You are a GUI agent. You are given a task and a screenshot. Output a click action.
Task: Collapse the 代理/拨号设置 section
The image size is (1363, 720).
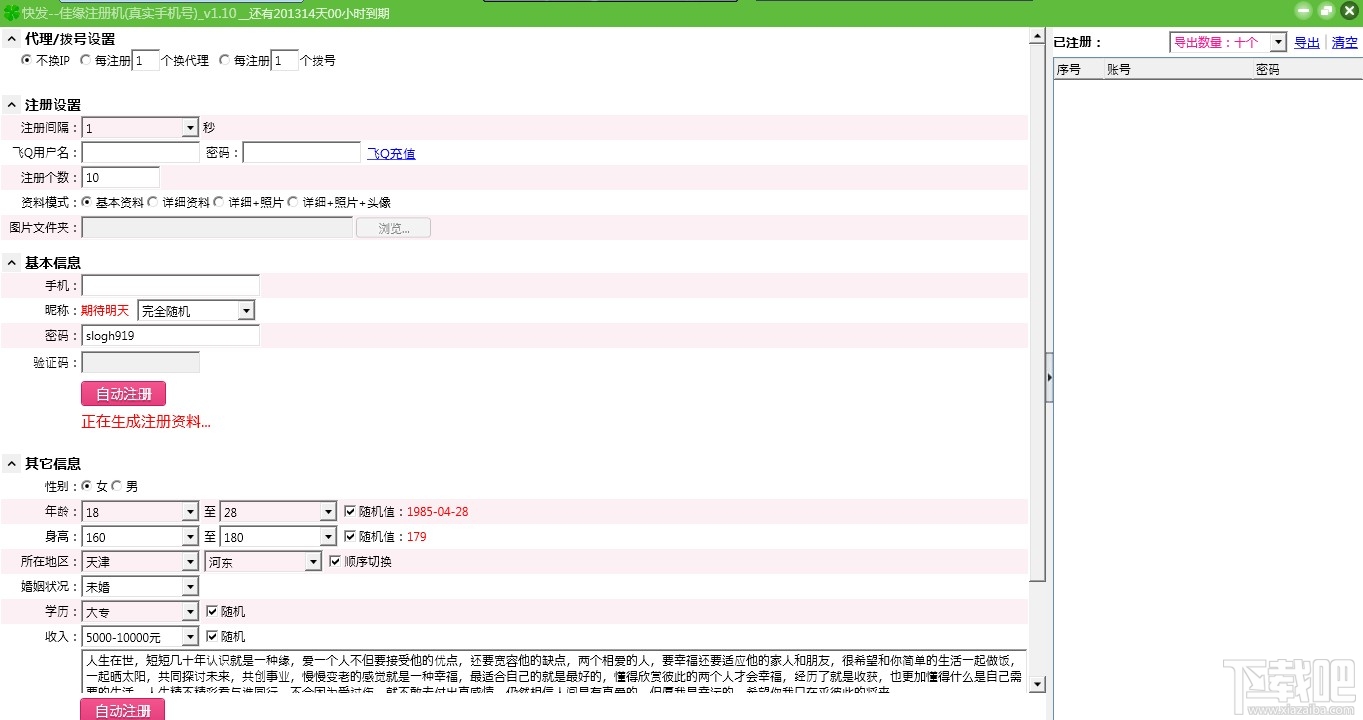tap(11, 39)
